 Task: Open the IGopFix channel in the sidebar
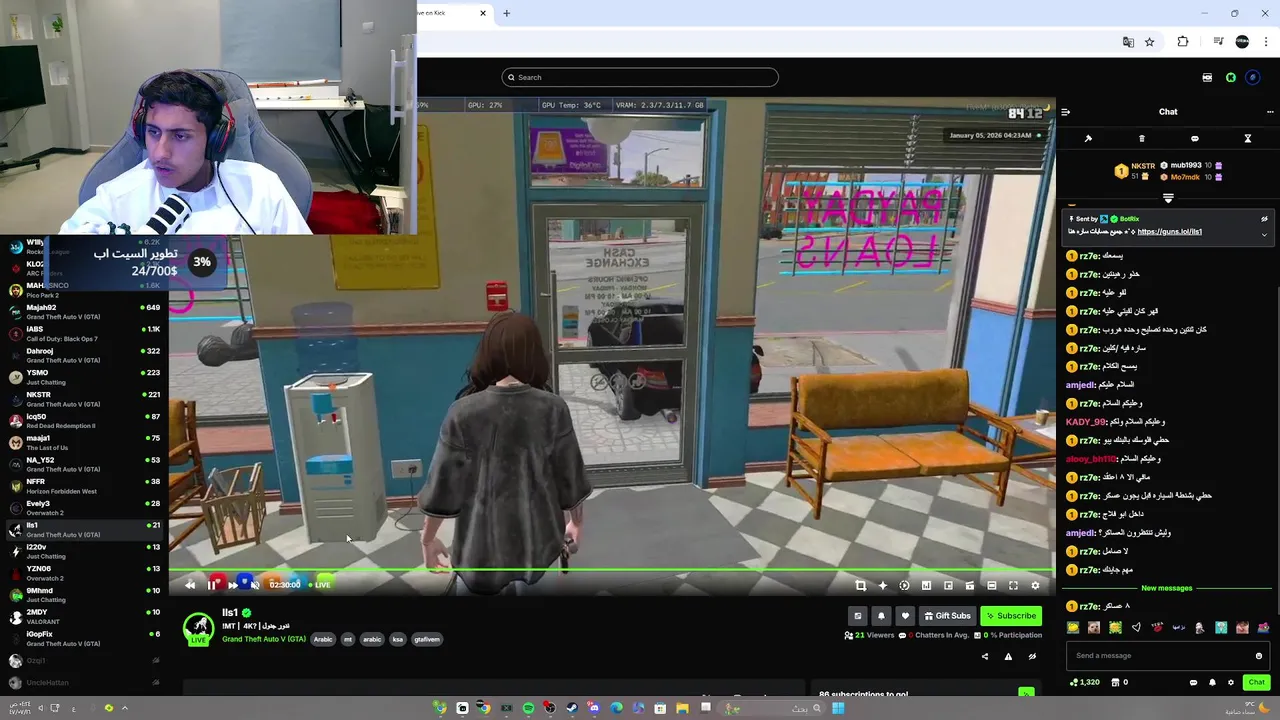point(84,638)
